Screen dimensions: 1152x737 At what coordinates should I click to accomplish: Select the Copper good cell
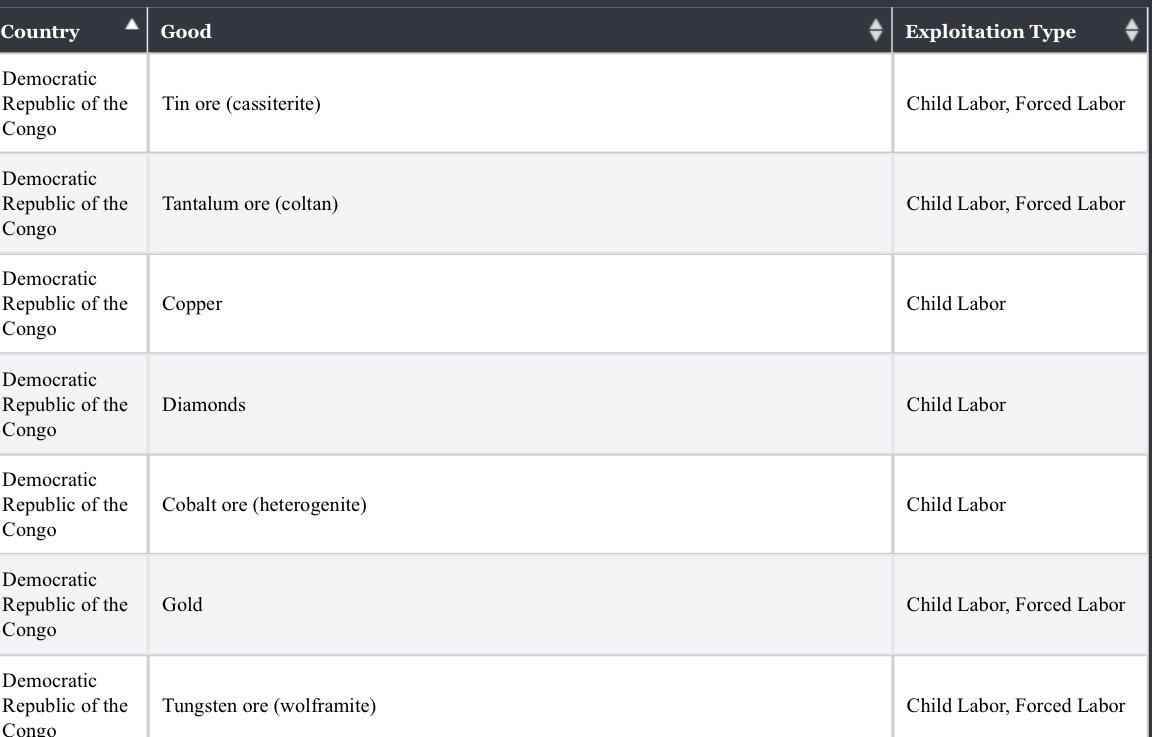click(x=192, y=304)
